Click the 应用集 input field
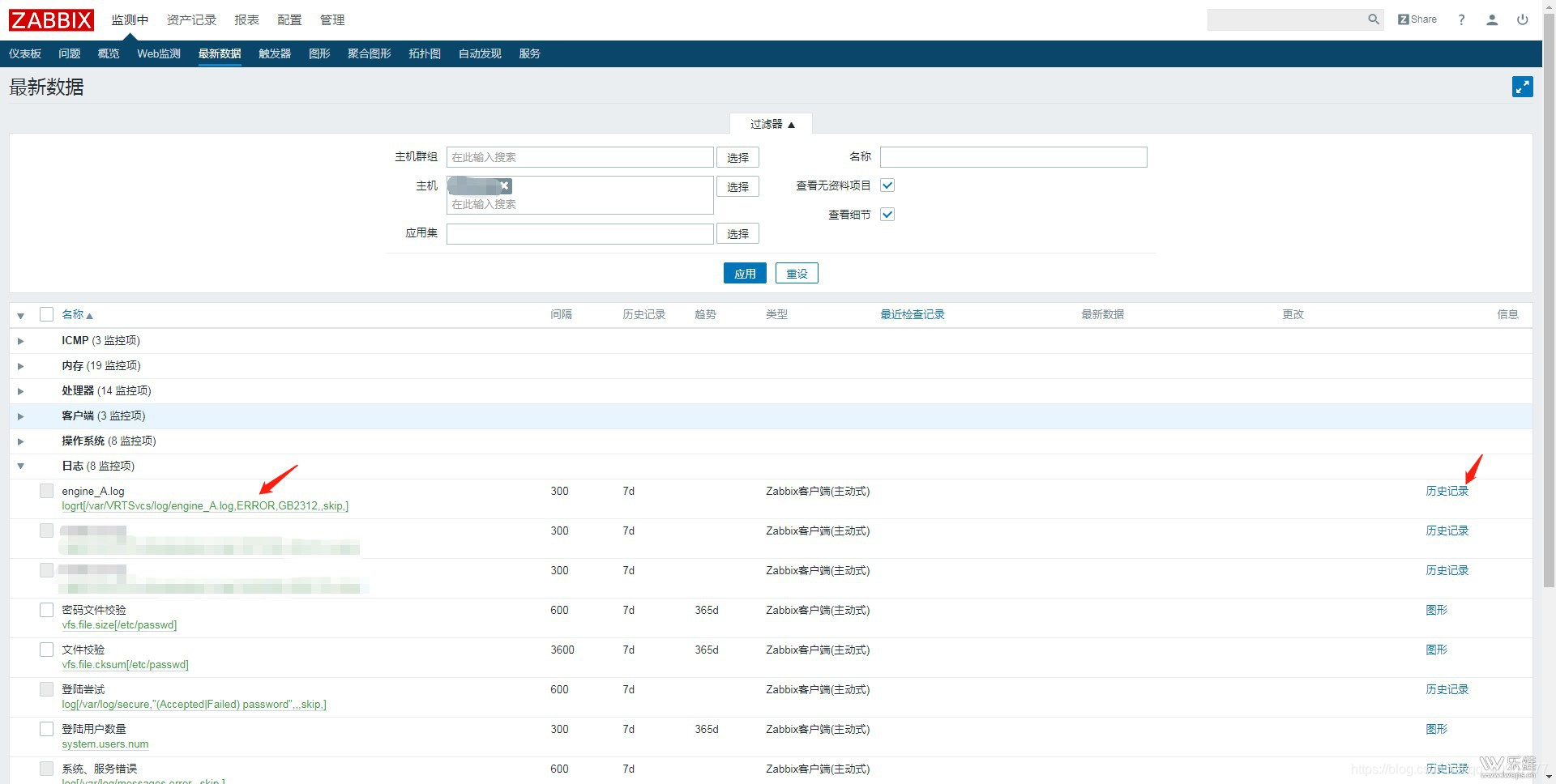1556x784 pixels. click(x=580, y=234)
